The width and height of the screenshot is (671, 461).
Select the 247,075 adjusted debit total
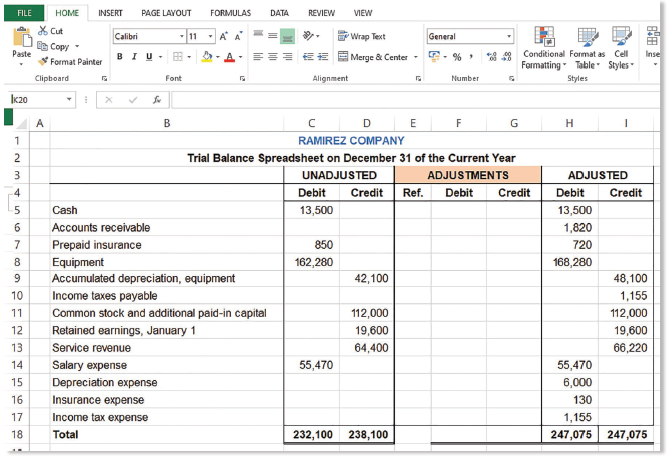(x=570, y=434)
